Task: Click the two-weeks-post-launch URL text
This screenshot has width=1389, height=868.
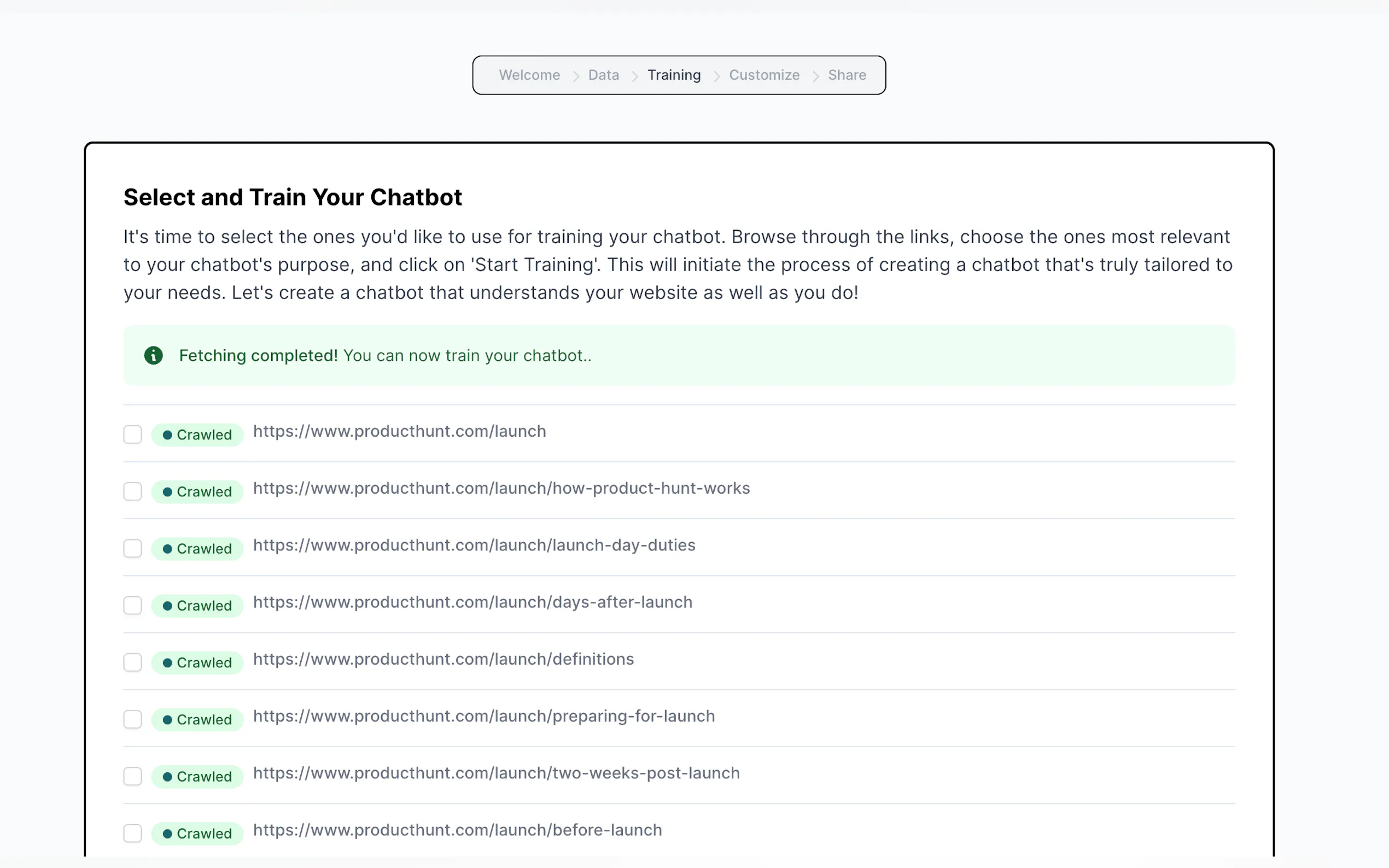Action: (x=496, y=773)
